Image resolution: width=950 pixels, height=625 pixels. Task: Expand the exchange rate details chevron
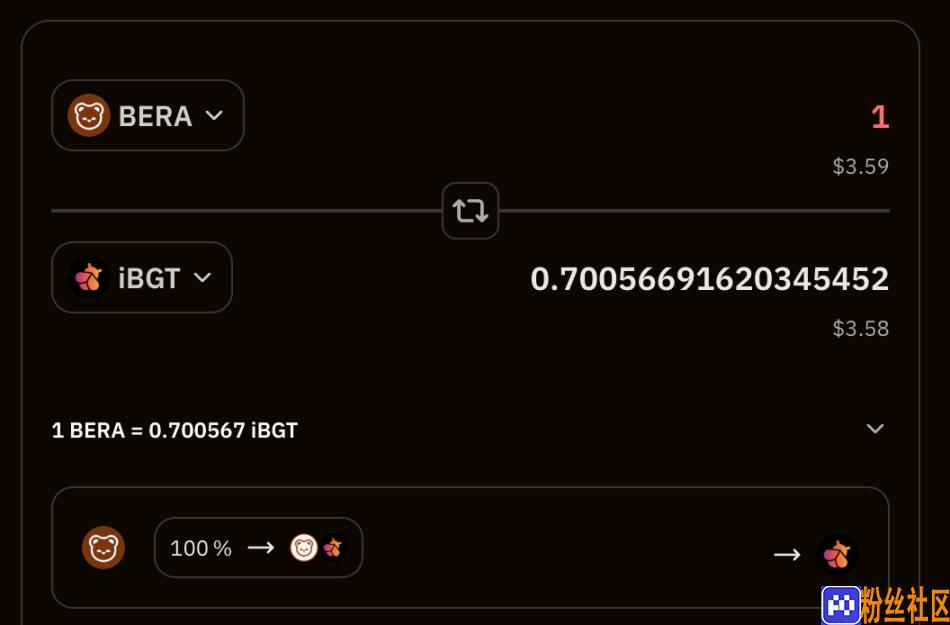tap(875, 429)
